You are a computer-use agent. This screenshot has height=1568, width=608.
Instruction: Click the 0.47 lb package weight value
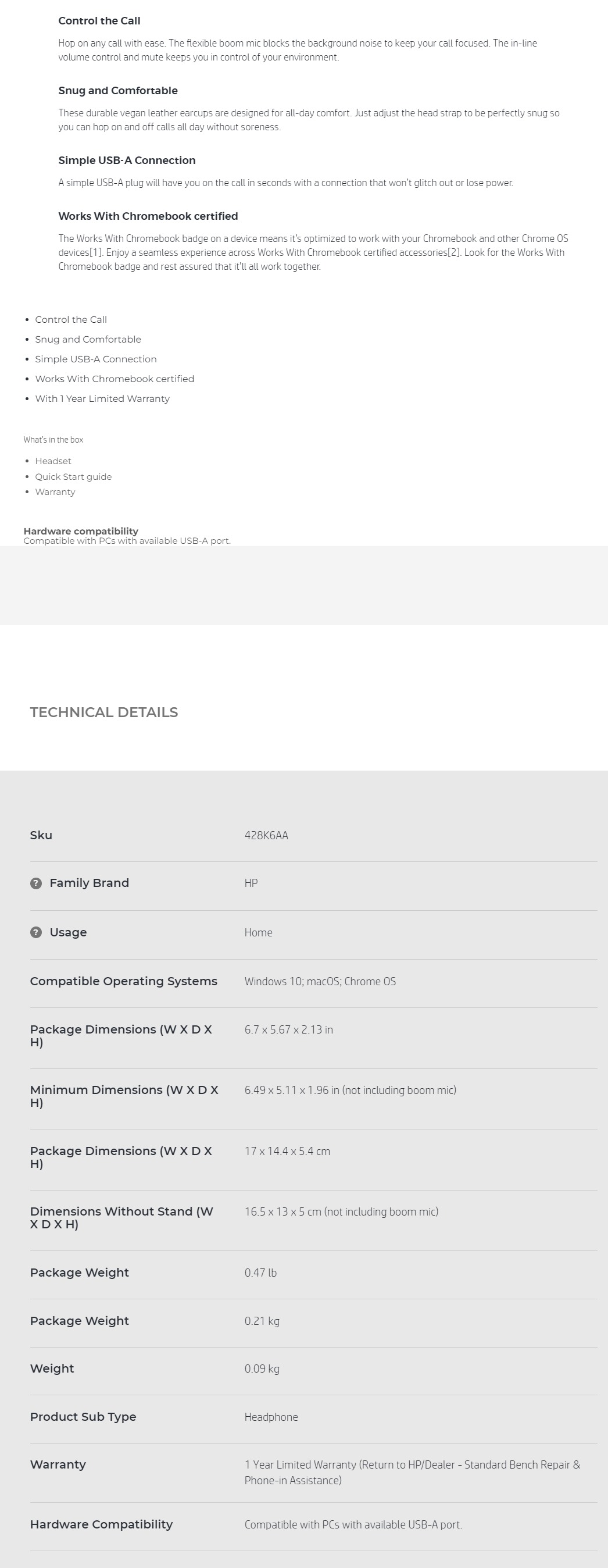click(260, 1273)
